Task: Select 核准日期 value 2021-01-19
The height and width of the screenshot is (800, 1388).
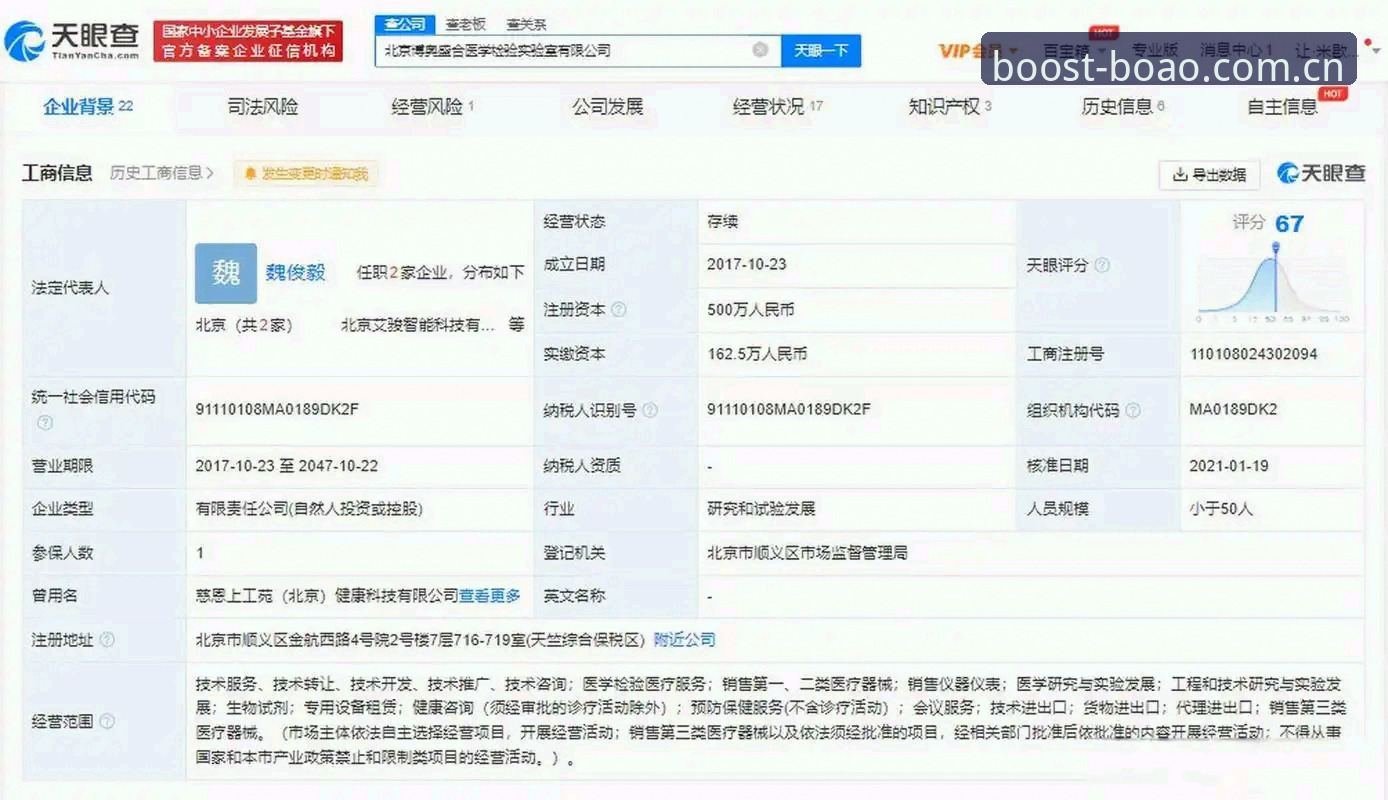Action: tap(1230, 466)
